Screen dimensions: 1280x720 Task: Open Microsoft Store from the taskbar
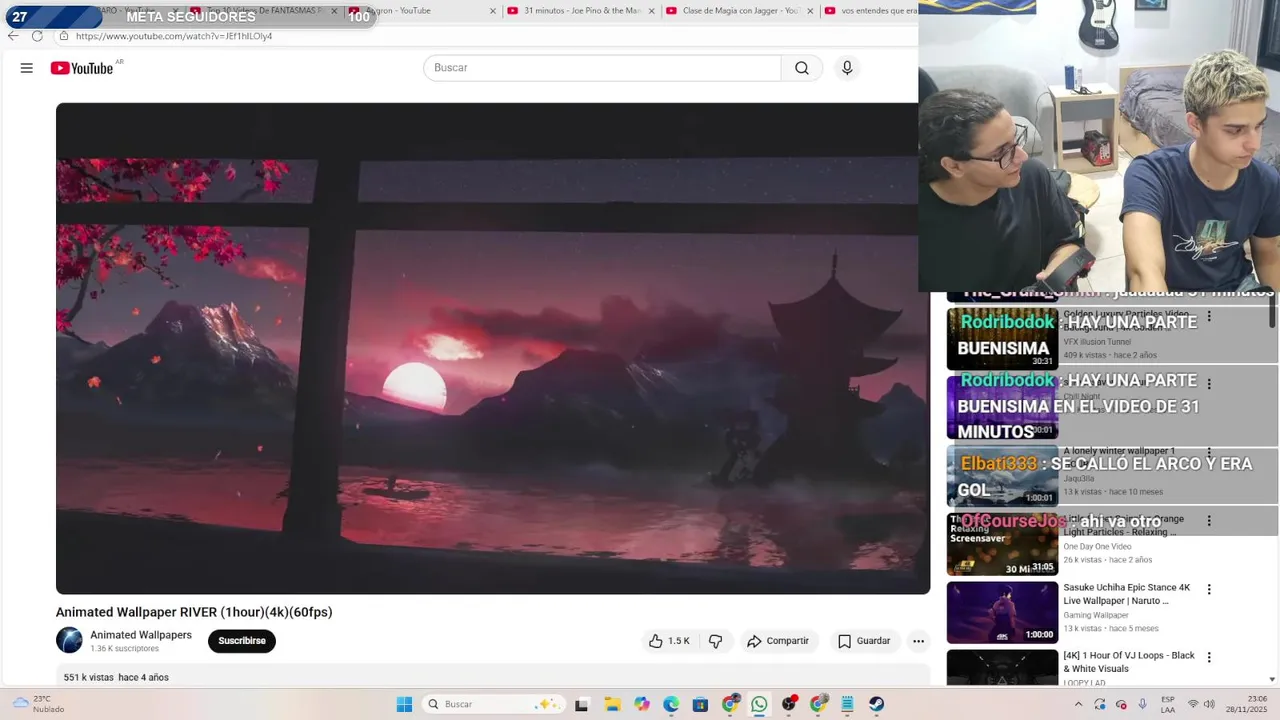[700, 704]
